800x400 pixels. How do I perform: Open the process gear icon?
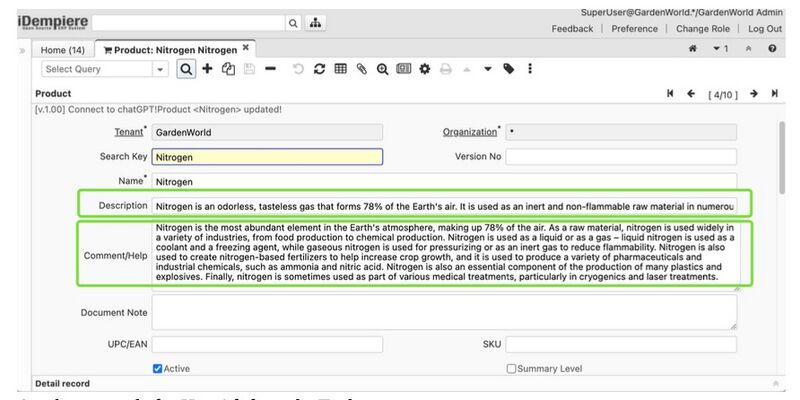(x=424, y=69)
